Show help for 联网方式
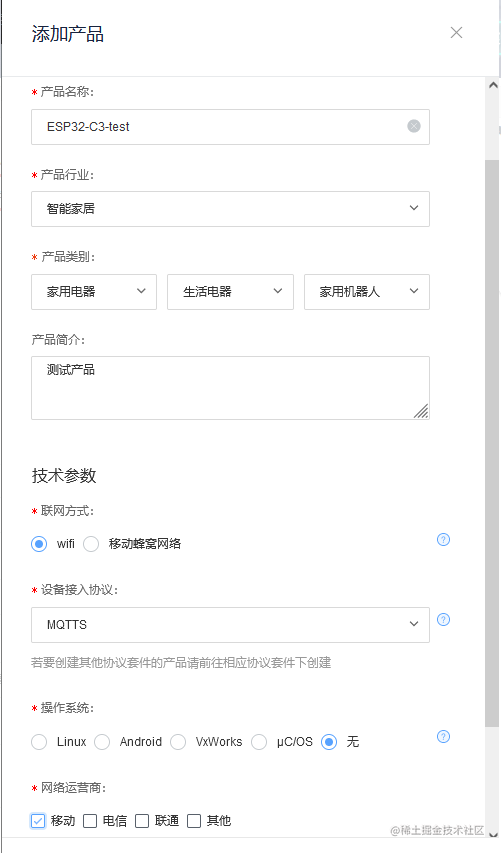 443,540
